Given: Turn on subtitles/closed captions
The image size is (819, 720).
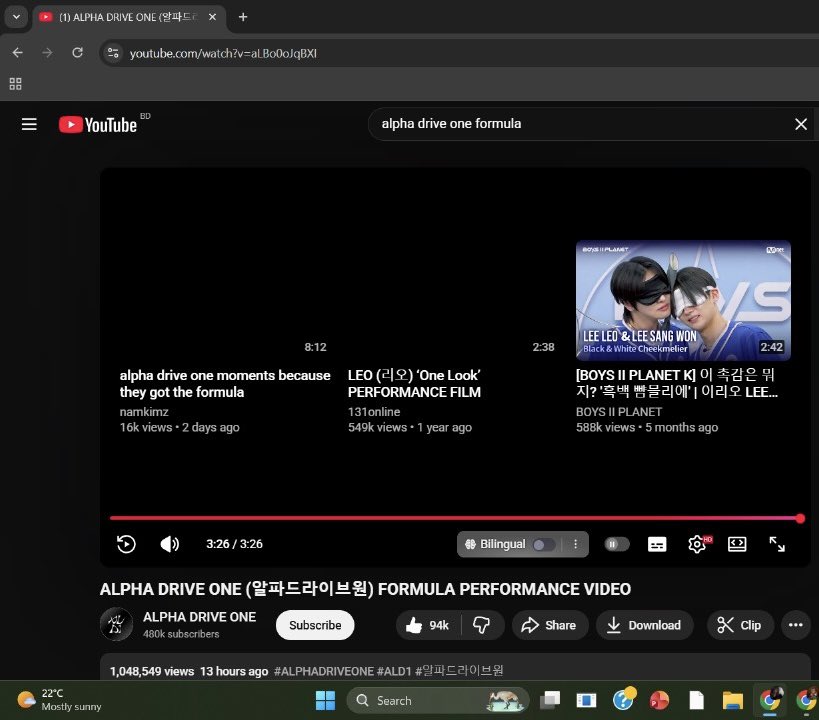Looking at the screenshot, I should click(x=657, y=544).
